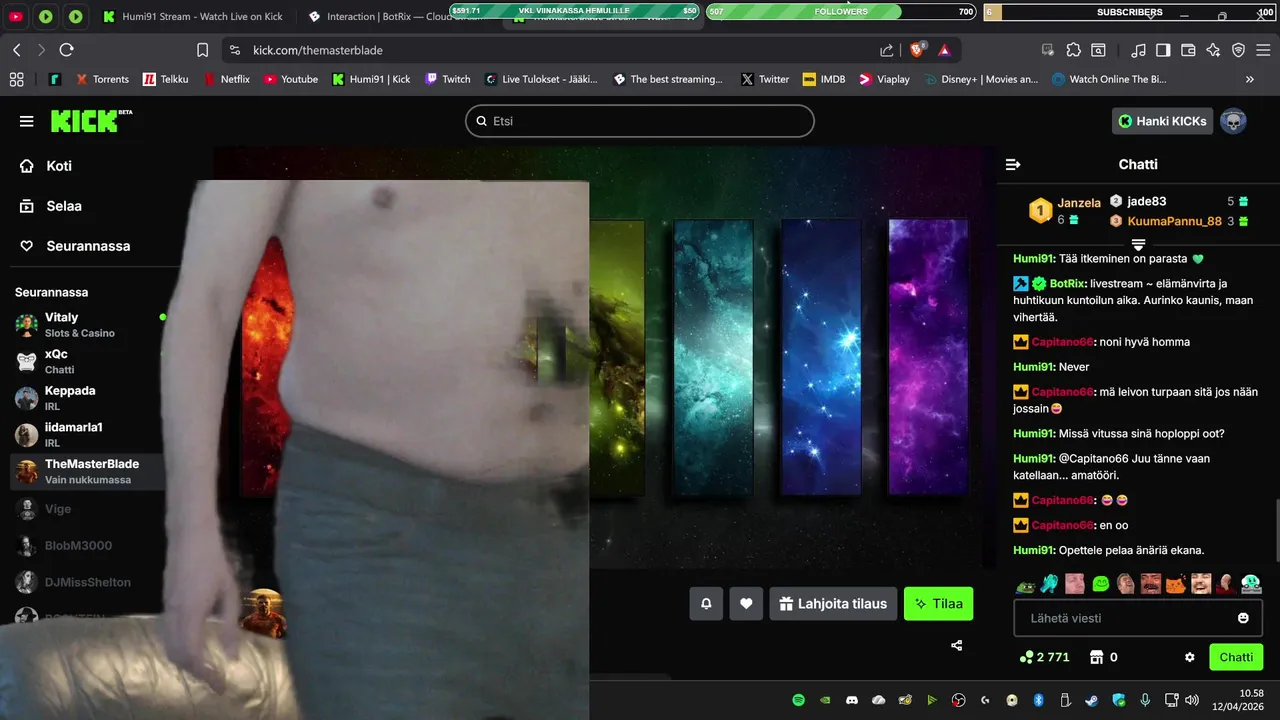1280x720 pixels.
Task: Toggle the browser sidebar panel
Action: pyautogui.click(x=1163, y=50)
